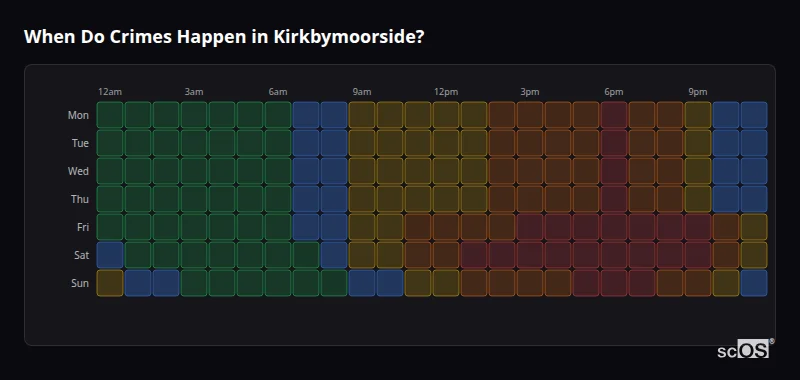The image size is (800, 380).
Task: Select the Monday 3pm orange cell
Action: click(x=530, y=115)
